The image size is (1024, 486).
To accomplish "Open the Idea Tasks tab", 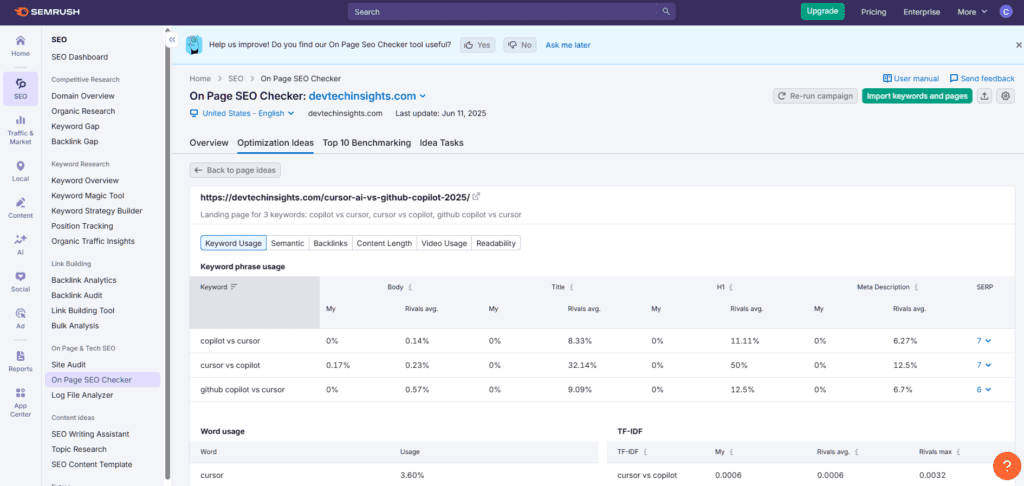I will coord(441,143).
